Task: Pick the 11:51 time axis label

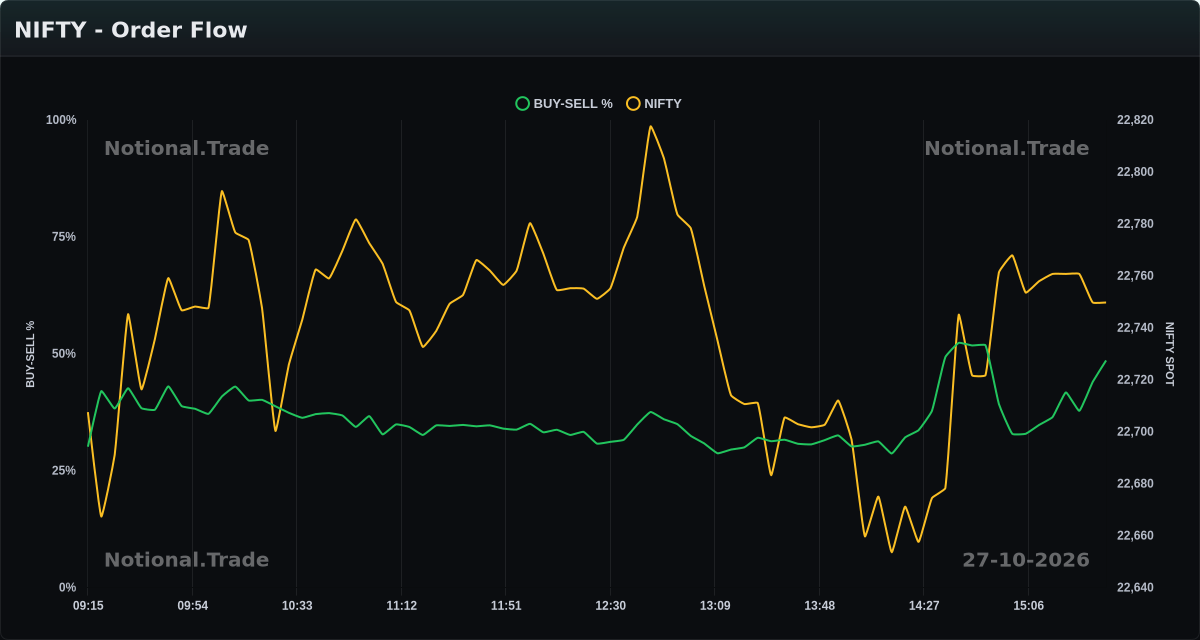Action: [506, 606]
